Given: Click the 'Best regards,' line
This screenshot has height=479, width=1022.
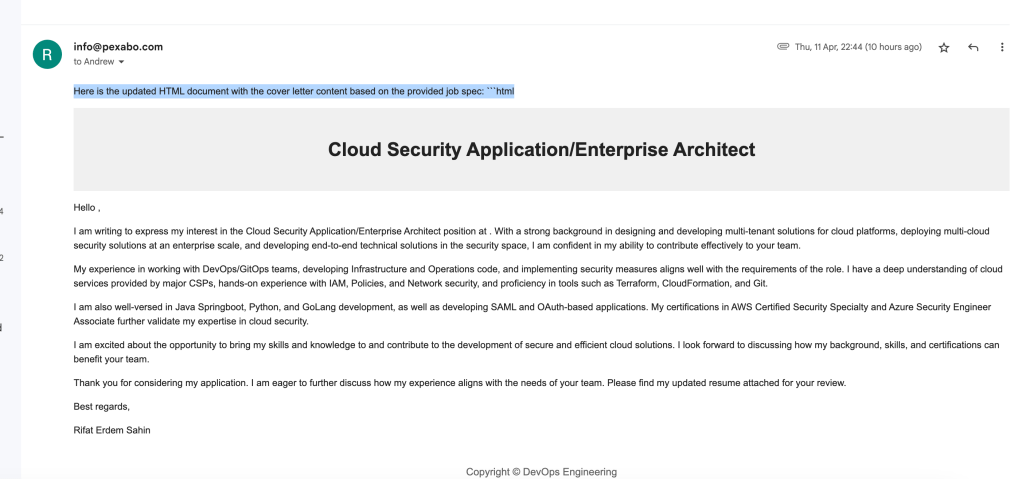Looking at the screenshot, I should 102,407.
